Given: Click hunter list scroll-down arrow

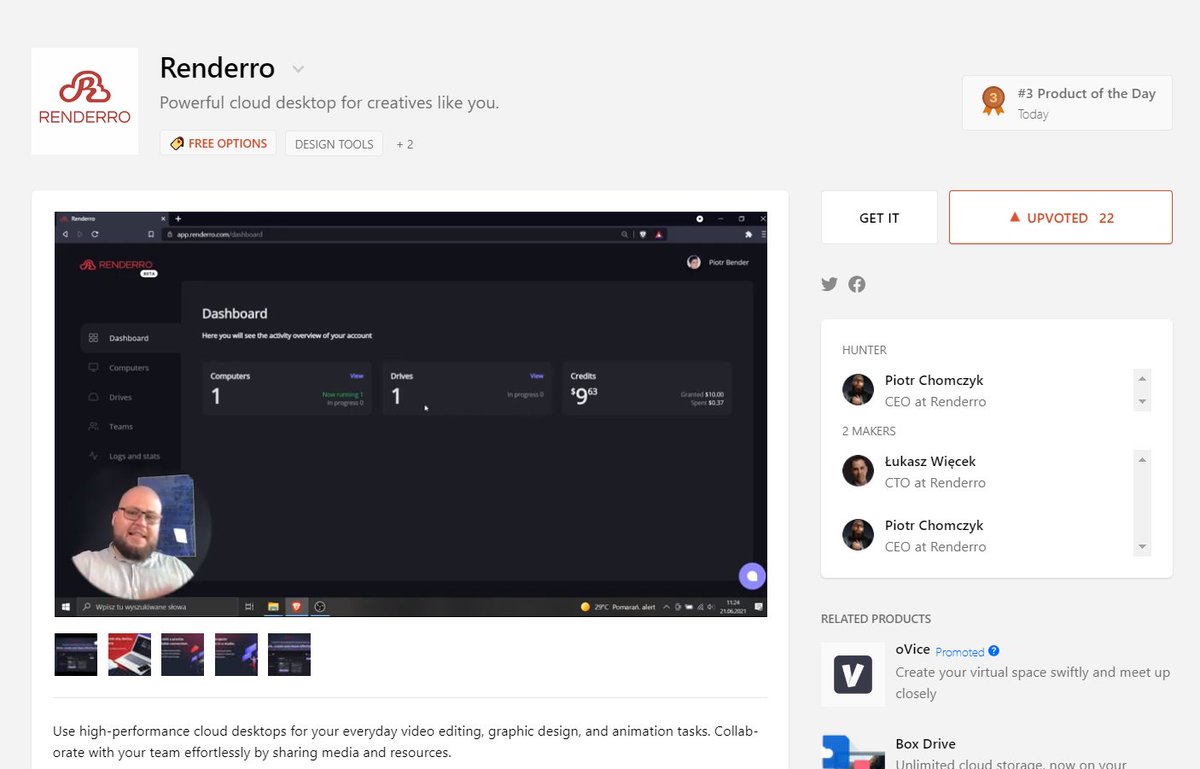Looking at the screenshot, I should point(1142,401).
